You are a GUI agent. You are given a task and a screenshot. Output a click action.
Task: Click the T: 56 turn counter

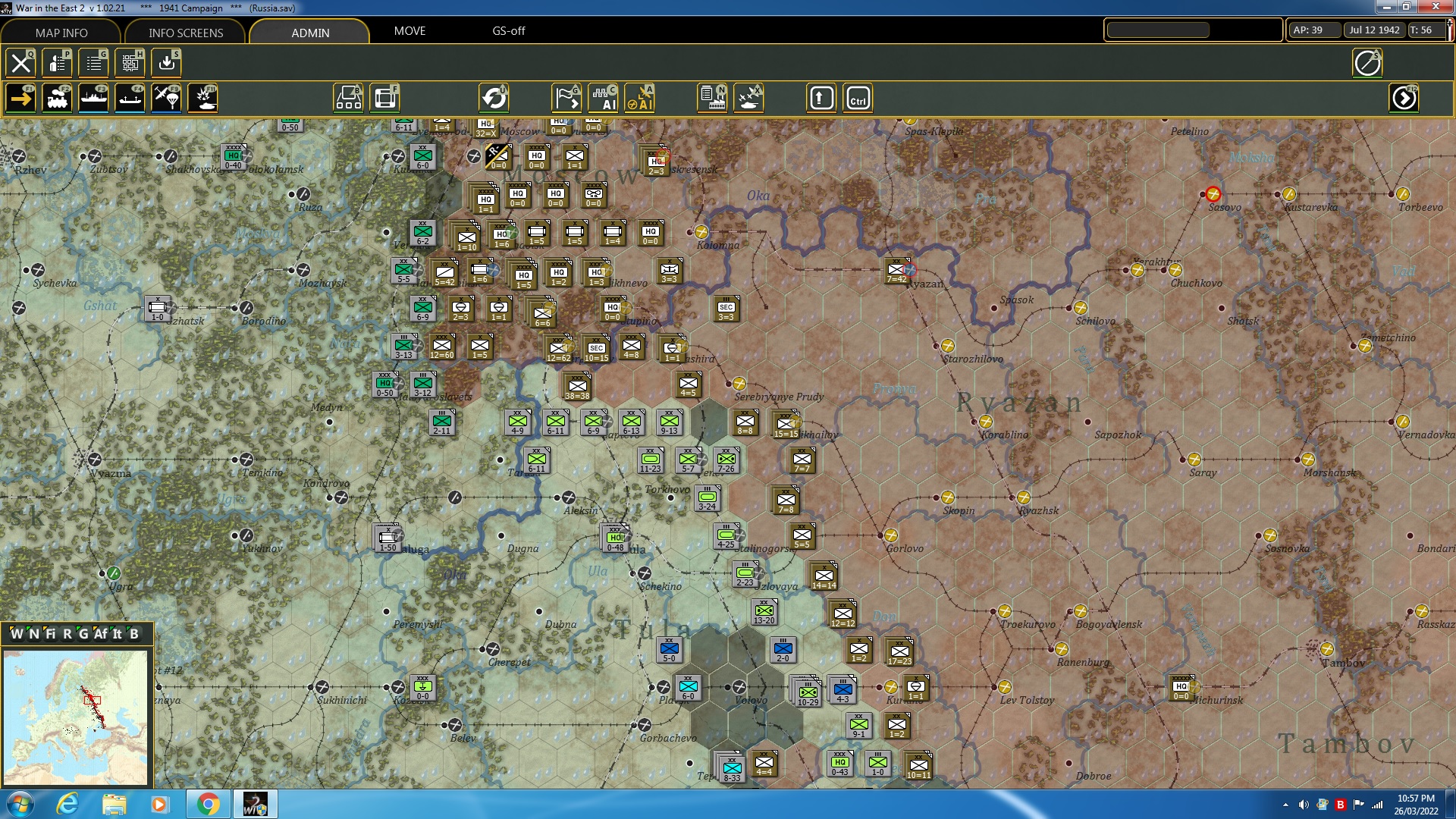[x=1426, y=30]
